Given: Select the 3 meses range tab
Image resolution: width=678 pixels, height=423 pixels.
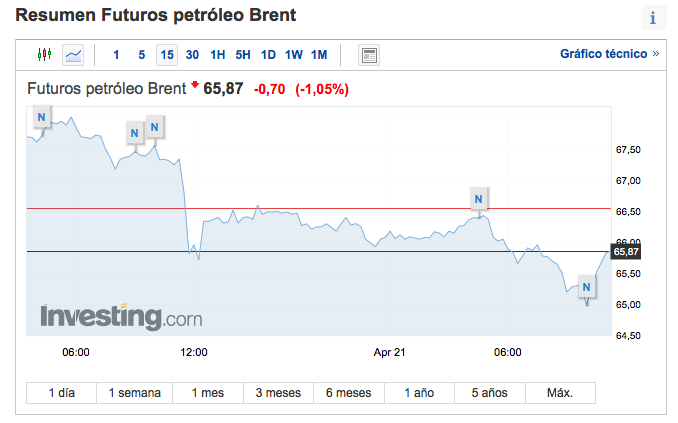Looking at the screenshot, I should (x=278, y=393).
